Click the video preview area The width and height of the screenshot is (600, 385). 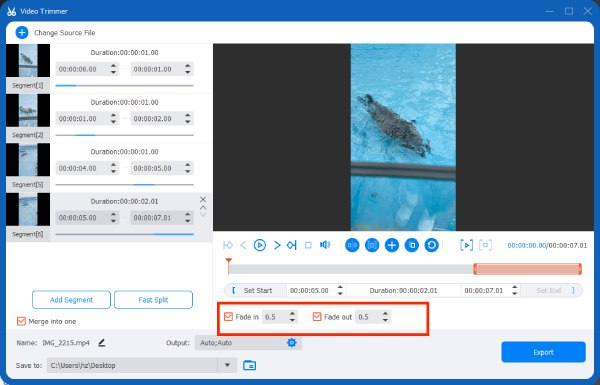click(403, 137)
